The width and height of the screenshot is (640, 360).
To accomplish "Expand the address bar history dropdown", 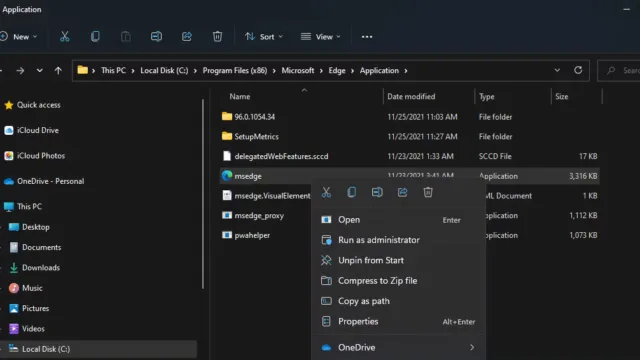I will point(557,70).
